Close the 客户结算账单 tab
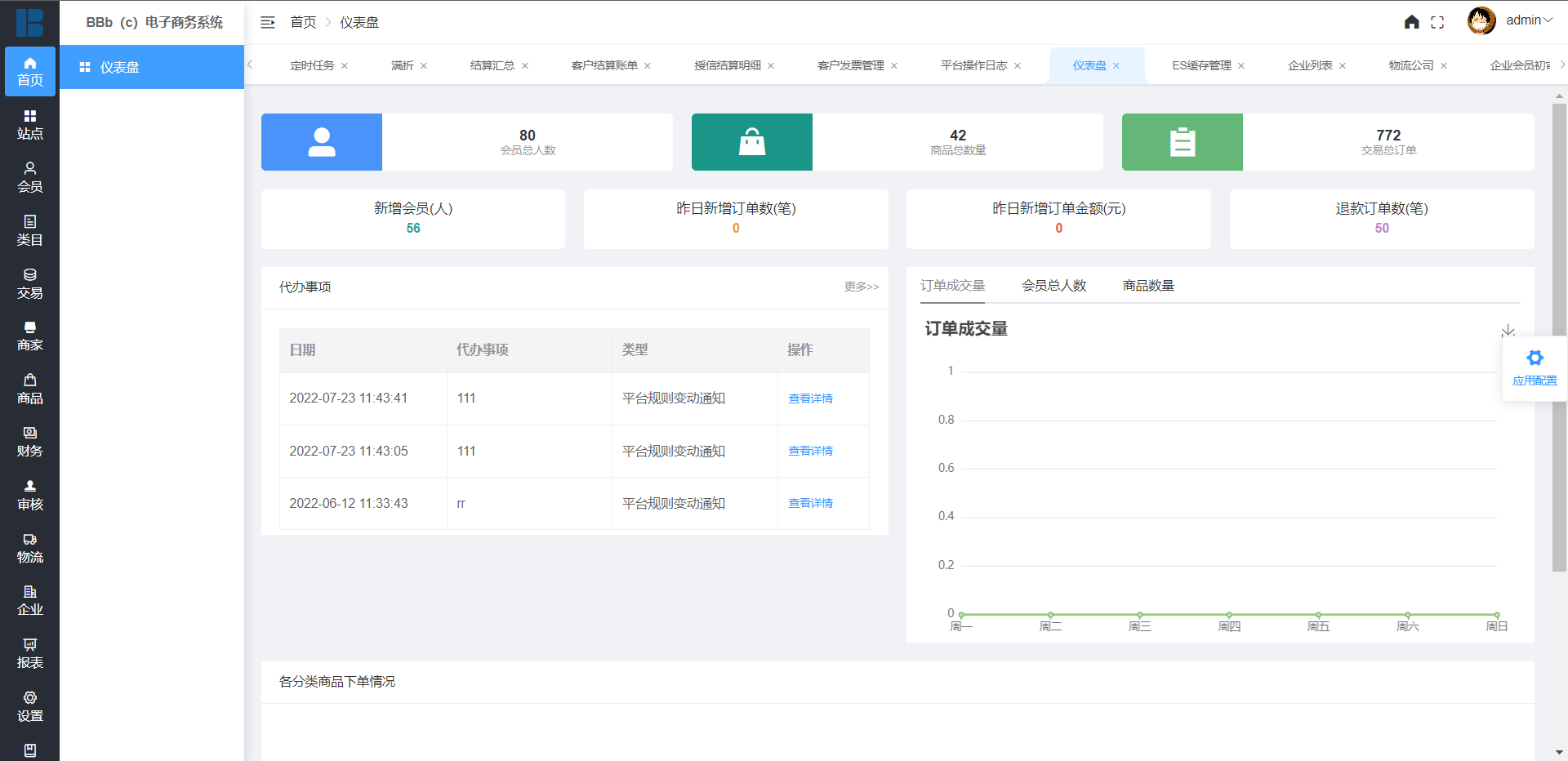Viewport: 1568px width, 761px height. point(648,66)
